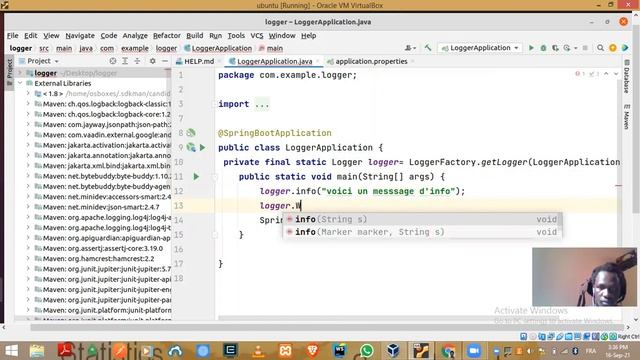Collapse the main method fold marker on line 11
Screen dimensions: 640x360
(x=214, y=177)
